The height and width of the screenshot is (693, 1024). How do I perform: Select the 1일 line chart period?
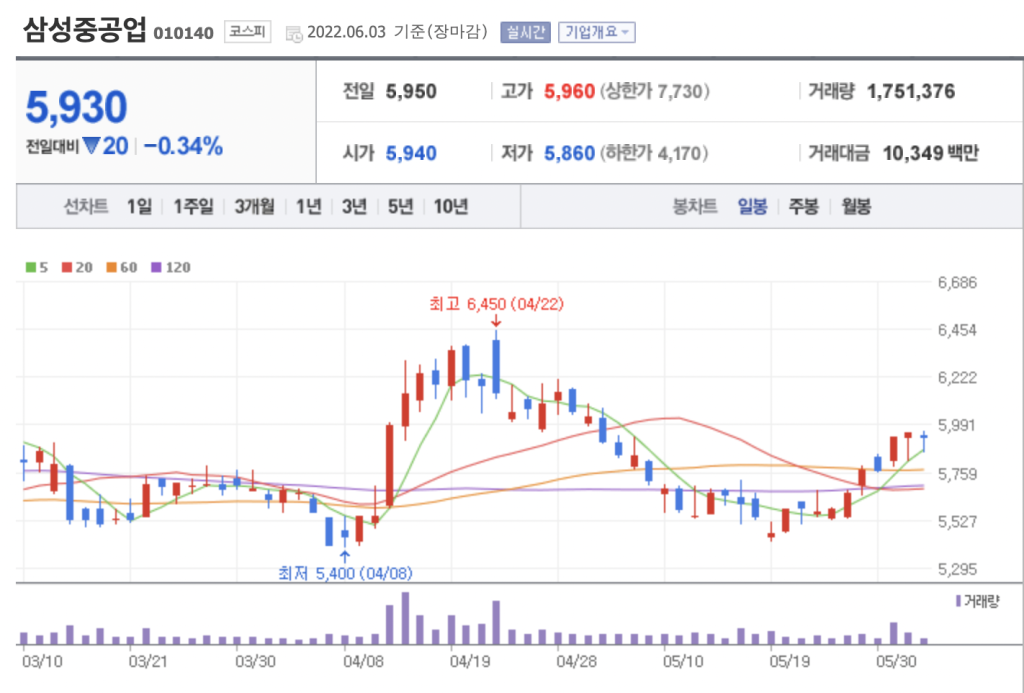pos(140,207)
